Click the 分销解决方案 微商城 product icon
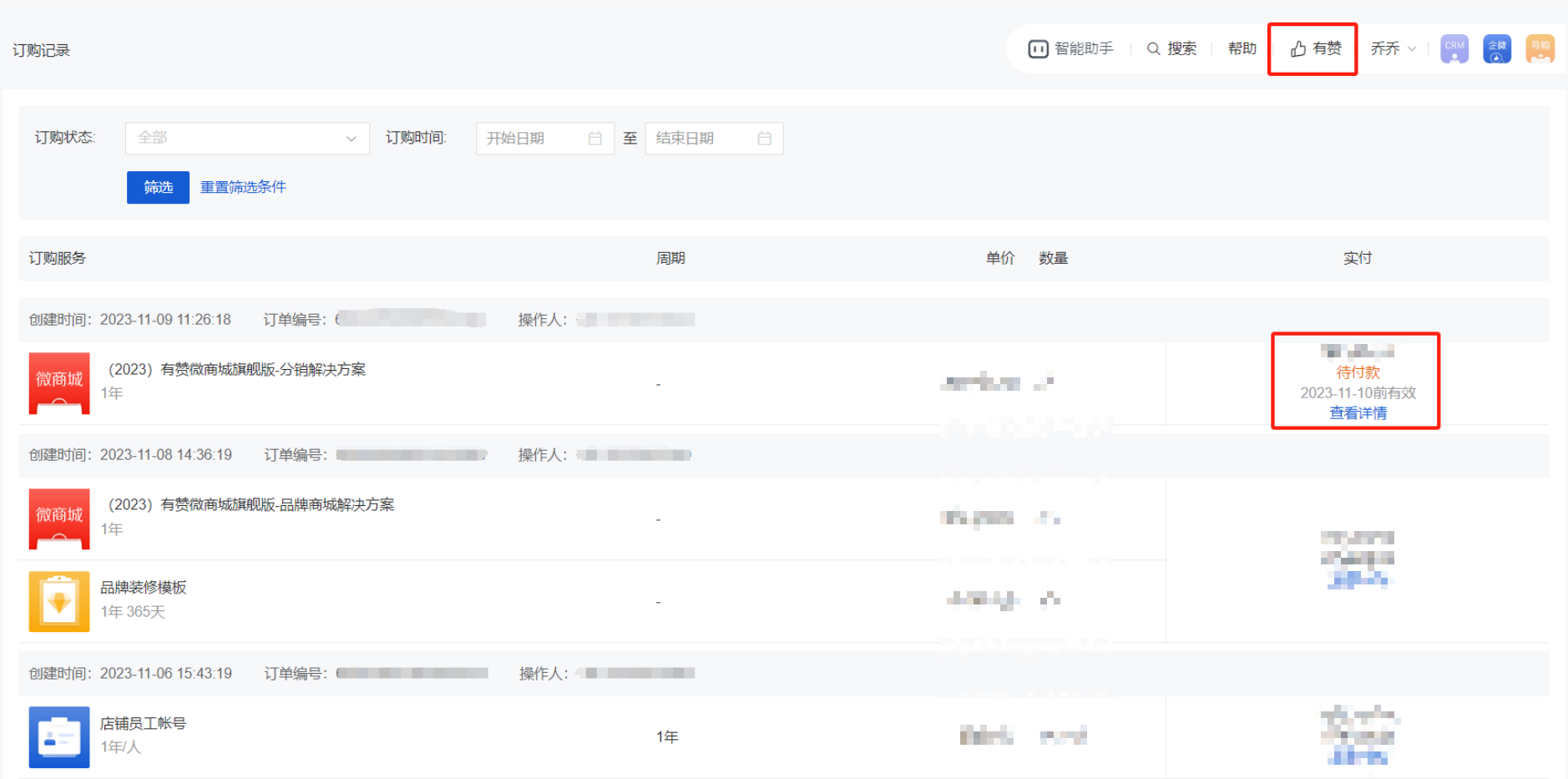The image size is (1568, 779). coord(59,383)
